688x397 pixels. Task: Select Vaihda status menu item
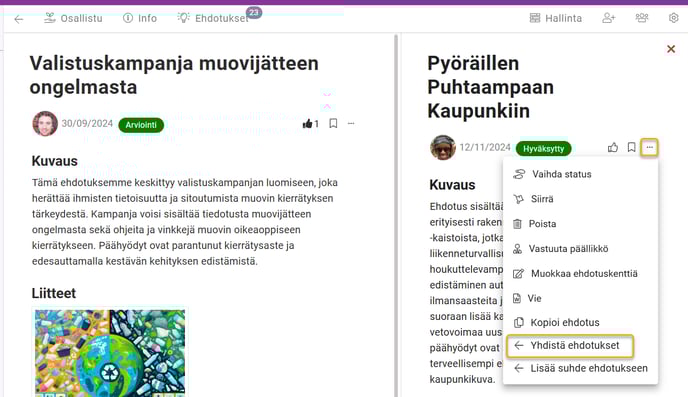point(580,174)
